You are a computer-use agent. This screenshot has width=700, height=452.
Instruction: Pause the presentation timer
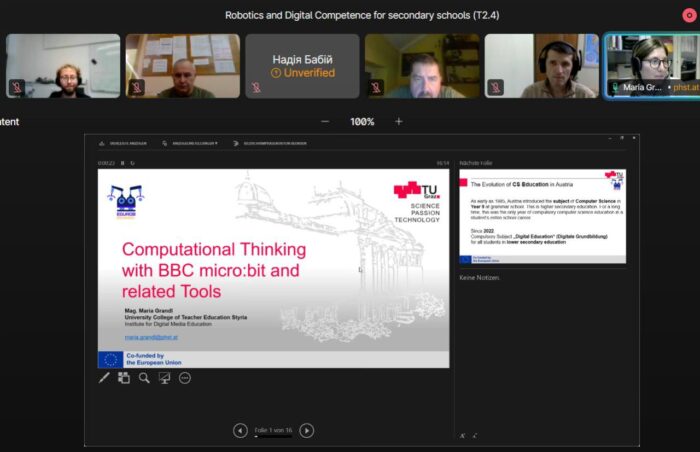point(123,162)
